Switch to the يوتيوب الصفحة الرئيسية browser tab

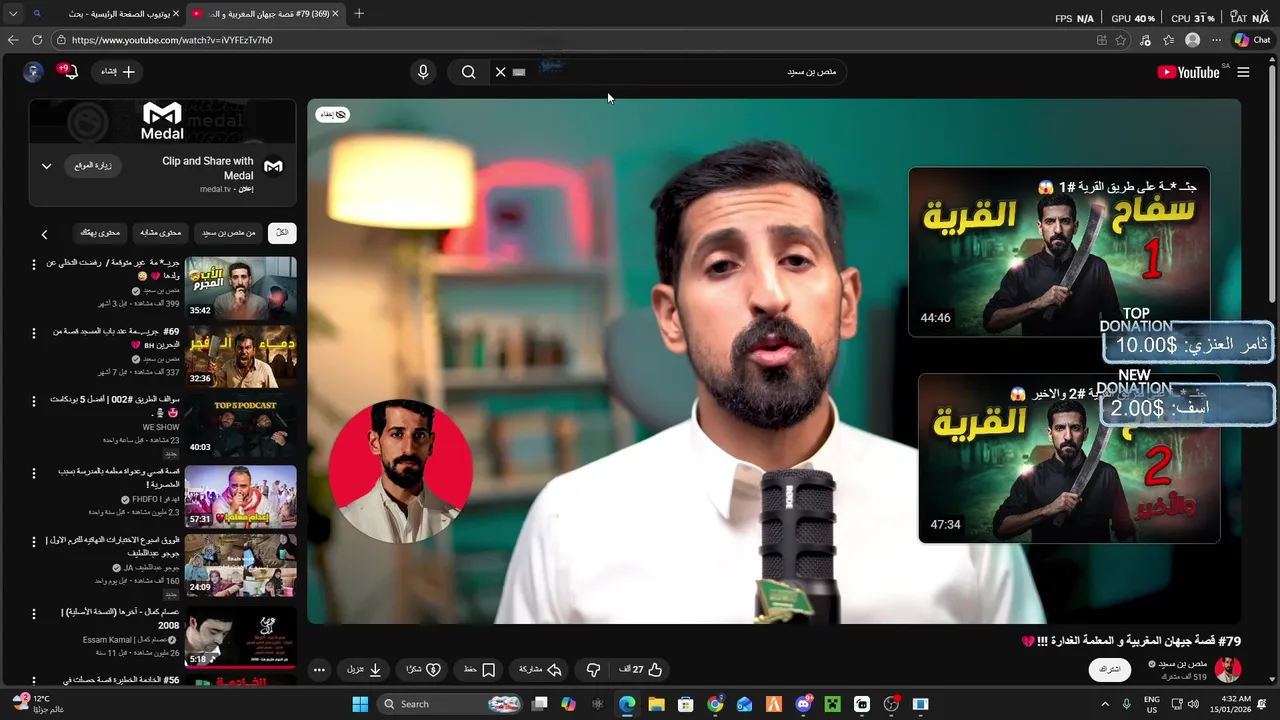(105, 14)
